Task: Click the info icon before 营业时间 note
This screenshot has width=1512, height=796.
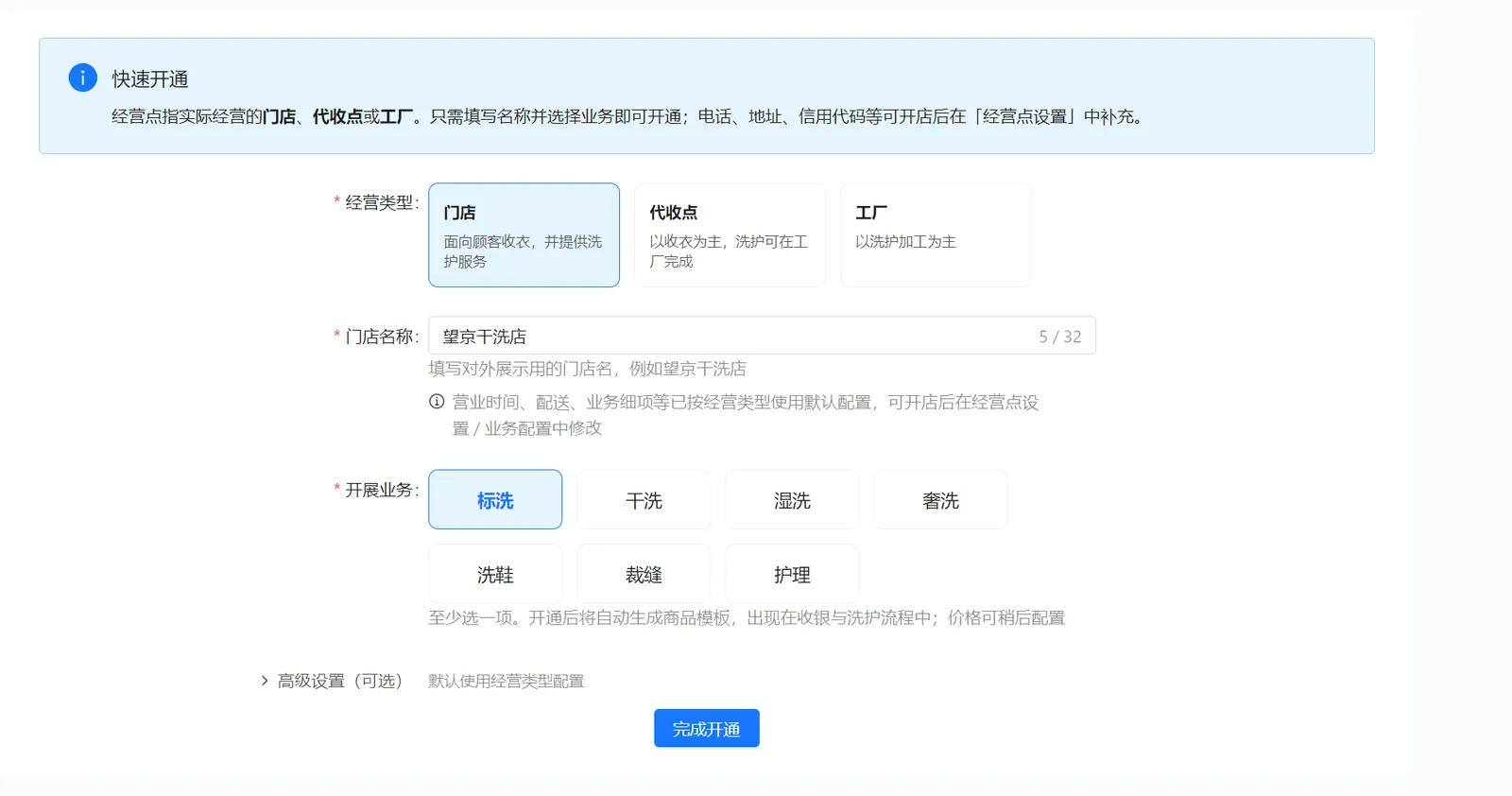Action: tap(437, 401)
